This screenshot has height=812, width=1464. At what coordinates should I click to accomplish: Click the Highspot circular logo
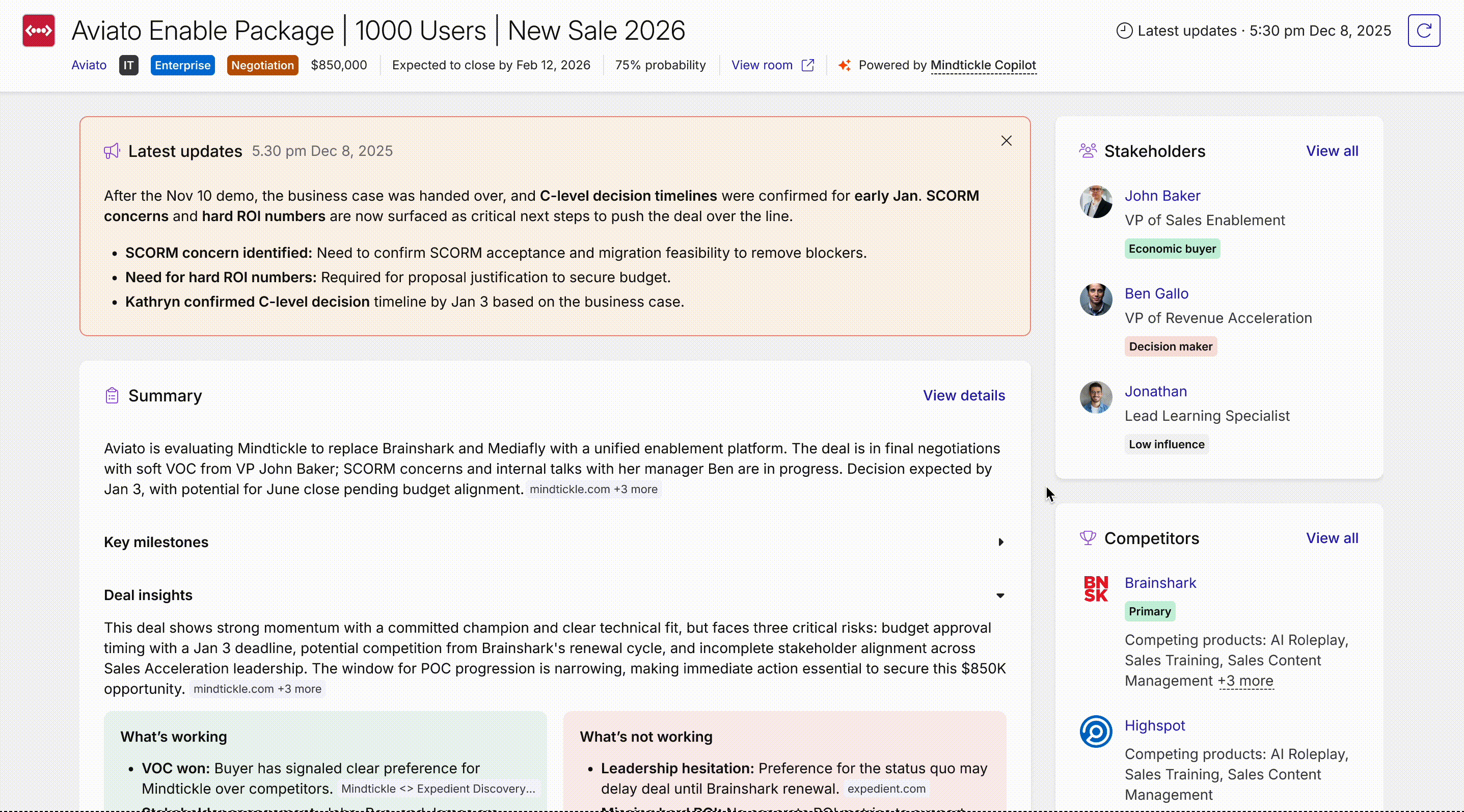coord(1095,732)
